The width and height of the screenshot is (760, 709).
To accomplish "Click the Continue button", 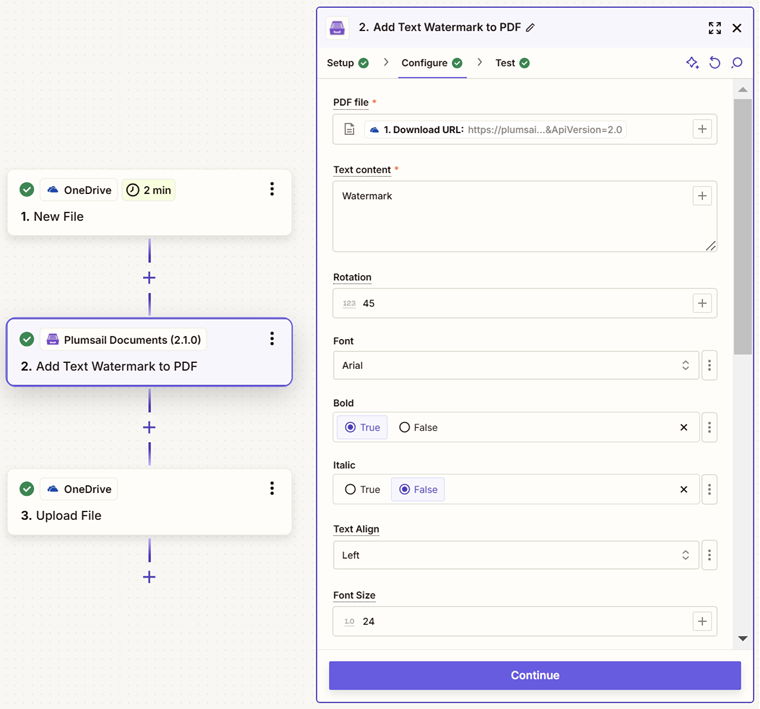I will [x=535, y=675].
